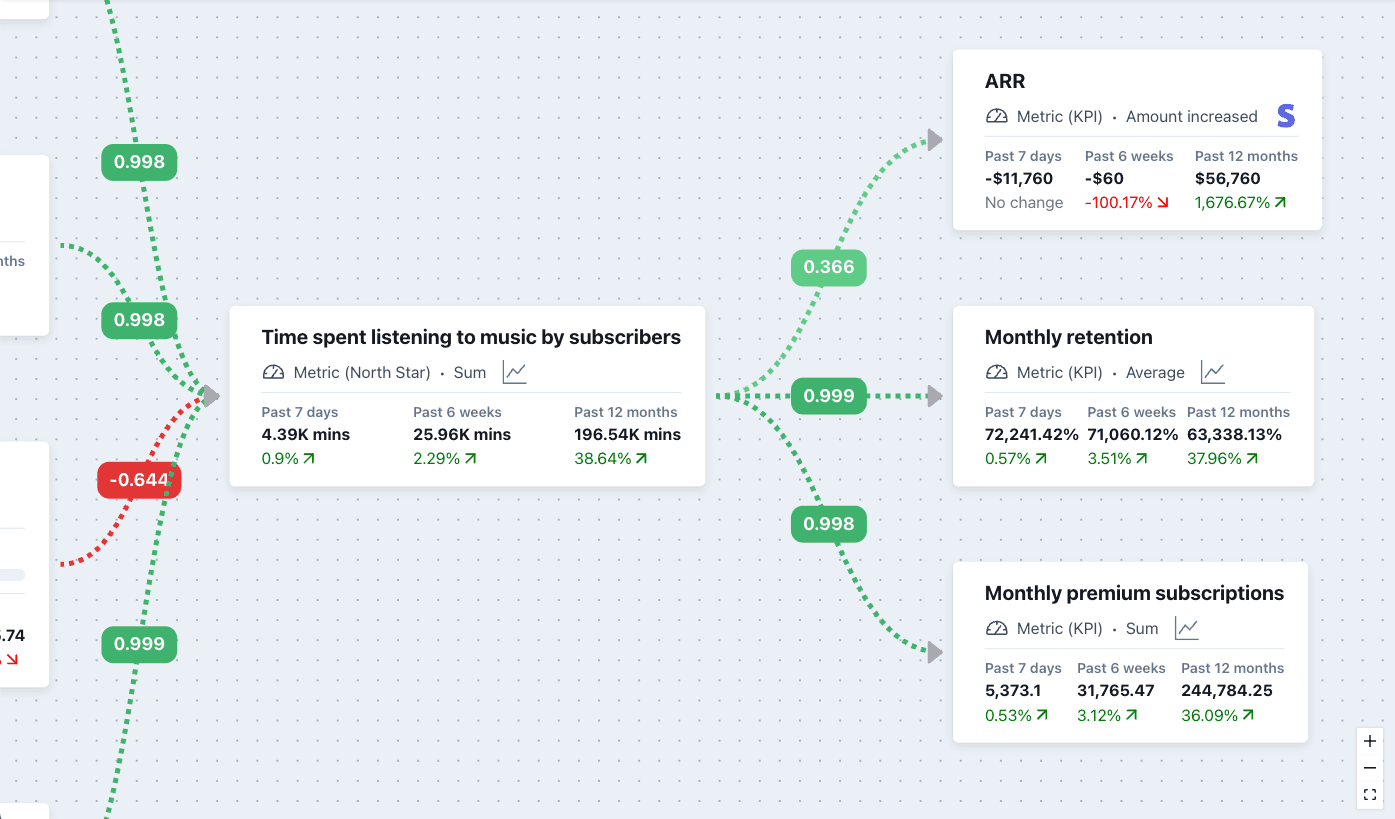Click the ARR Past 12 months value $56,760

pos(1227,179)
